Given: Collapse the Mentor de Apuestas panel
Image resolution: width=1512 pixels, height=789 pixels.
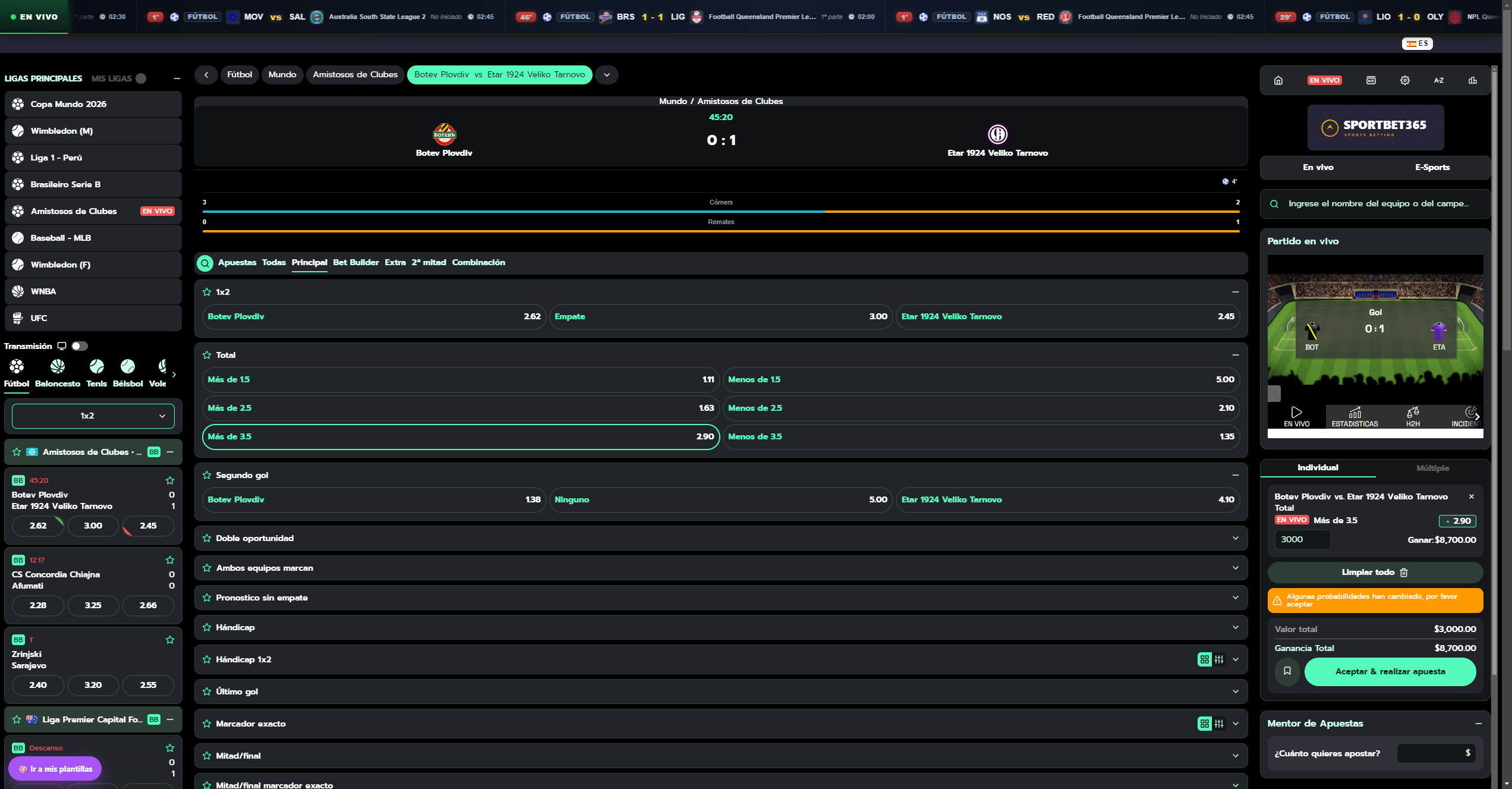Looking at the screenshot, I should pos(1478,724).
